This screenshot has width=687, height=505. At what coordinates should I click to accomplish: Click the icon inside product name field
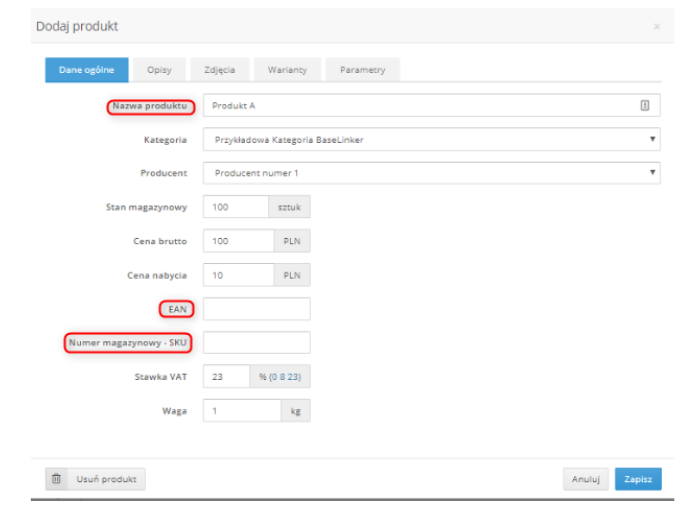point(645,106)
